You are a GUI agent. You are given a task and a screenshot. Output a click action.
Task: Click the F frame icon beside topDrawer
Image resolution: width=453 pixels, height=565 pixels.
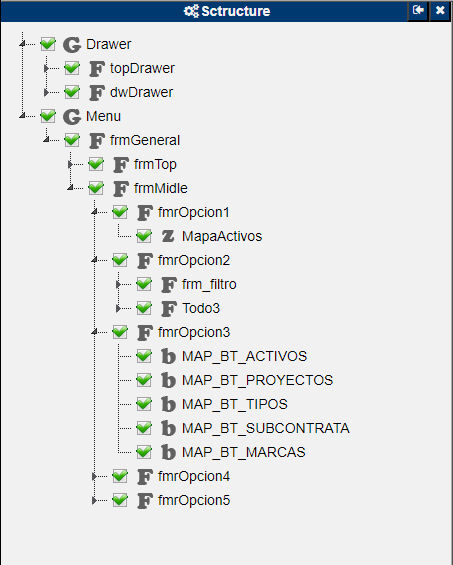point(97,69)
